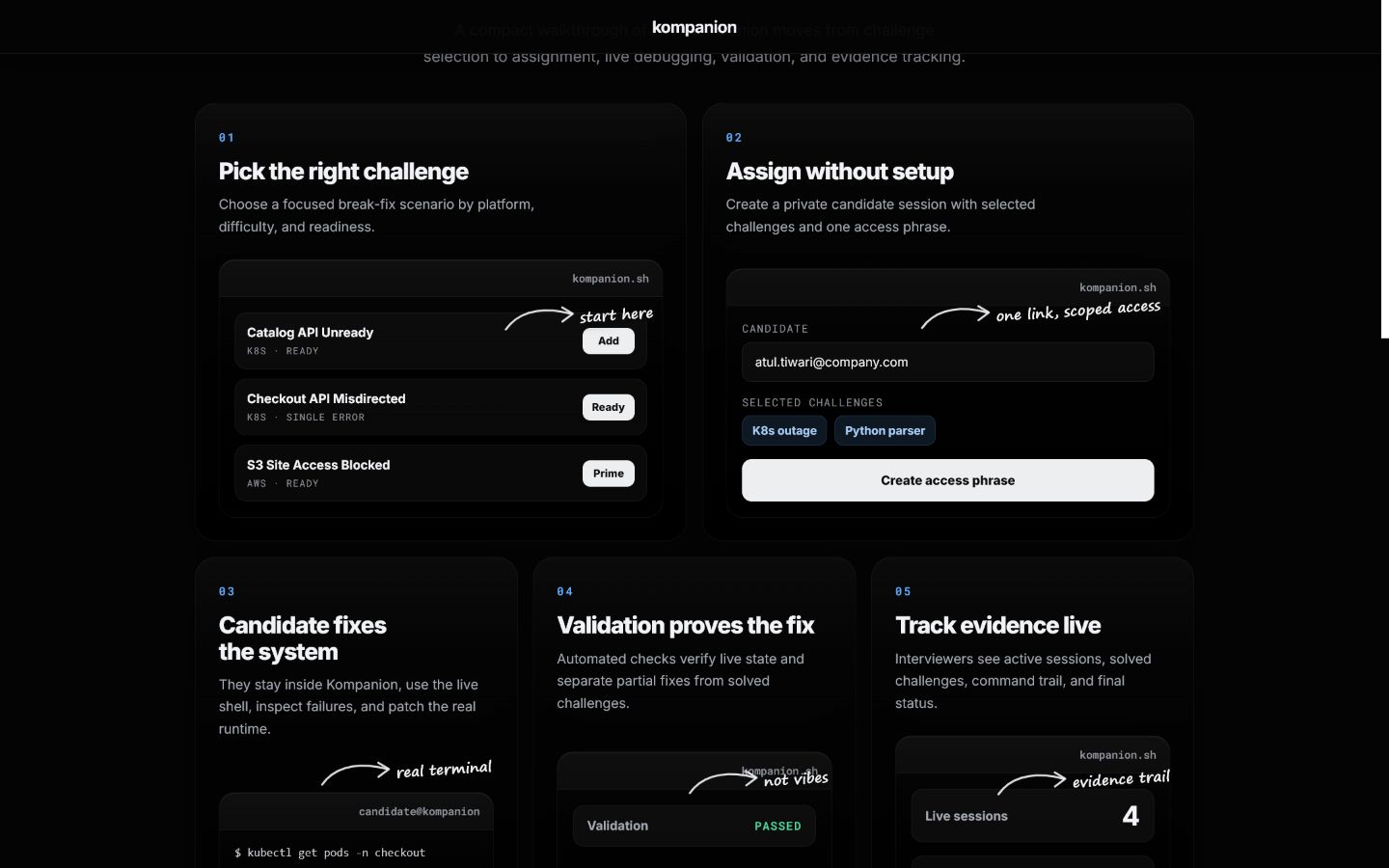Click step number 04 label

click(565, 591)
